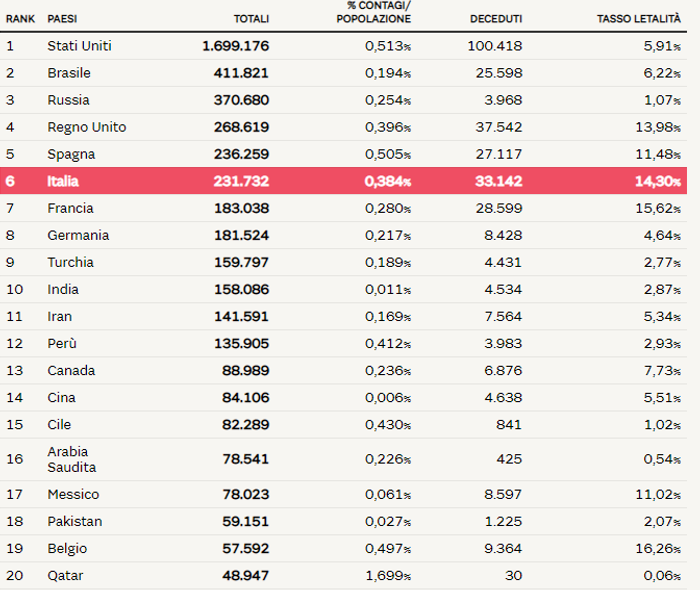Click India's 0,011% population share
The image size is (700, 590).
[388, 290]
